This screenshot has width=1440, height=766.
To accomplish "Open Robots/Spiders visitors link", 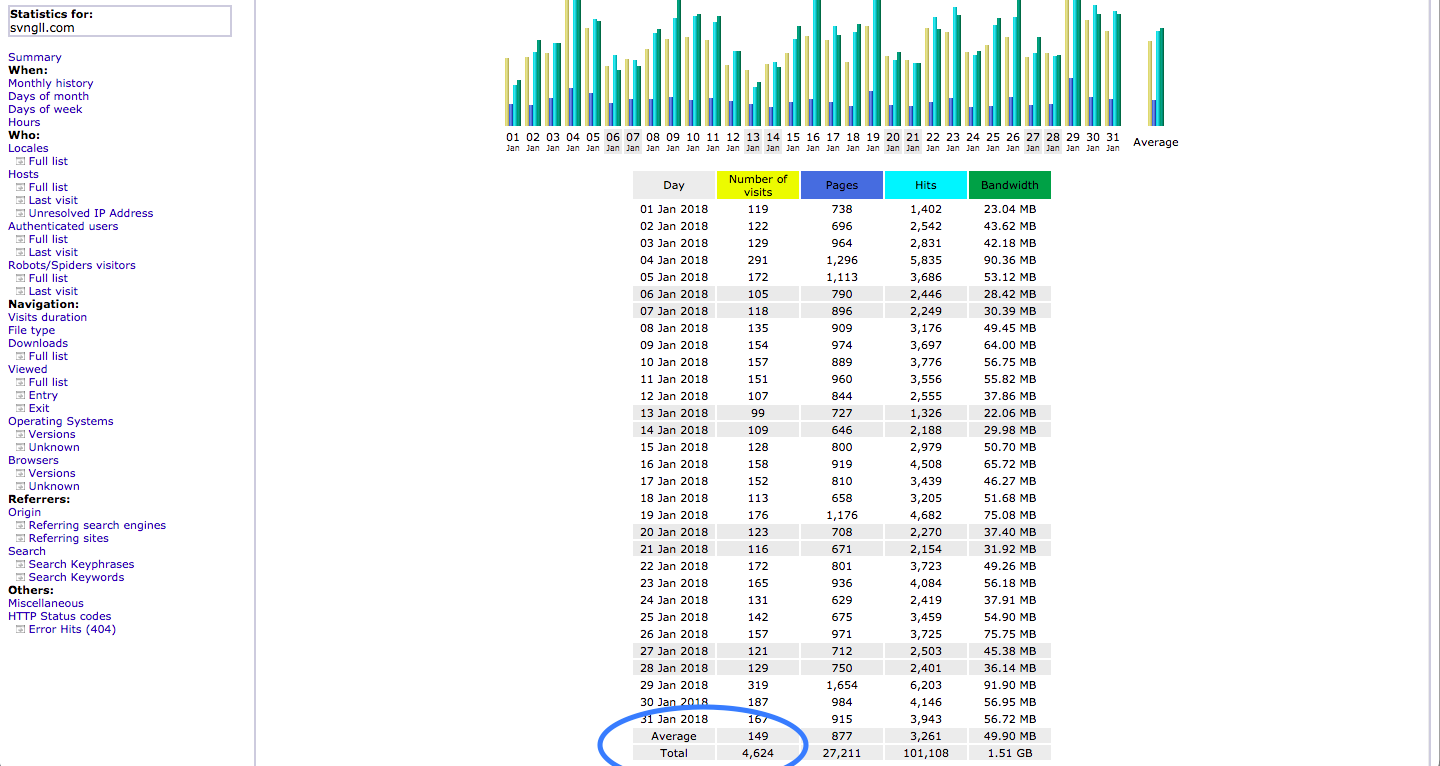I will pyautogui.click(x=72, y=265).
